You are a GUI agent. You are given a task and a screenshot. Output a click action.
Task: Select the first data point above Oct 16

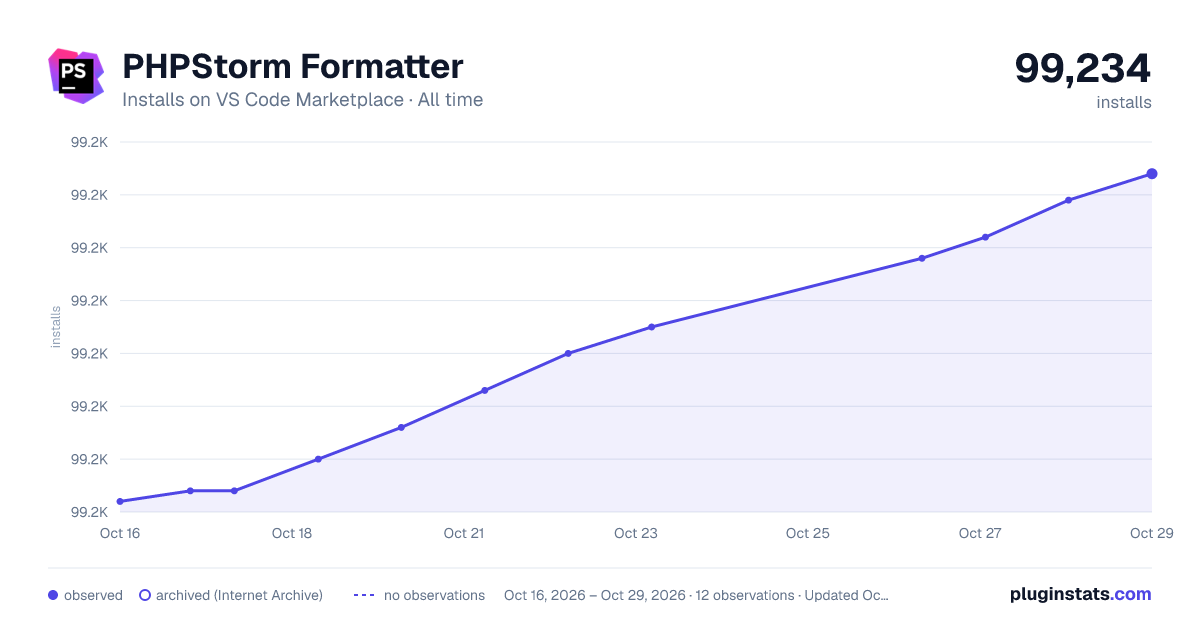(x=120, y=501)
